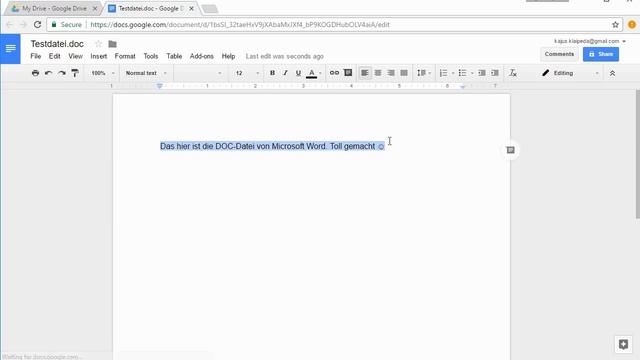Add a comment via margin icon
Viewport: 640px width, 360px height.
pos(510,150)
